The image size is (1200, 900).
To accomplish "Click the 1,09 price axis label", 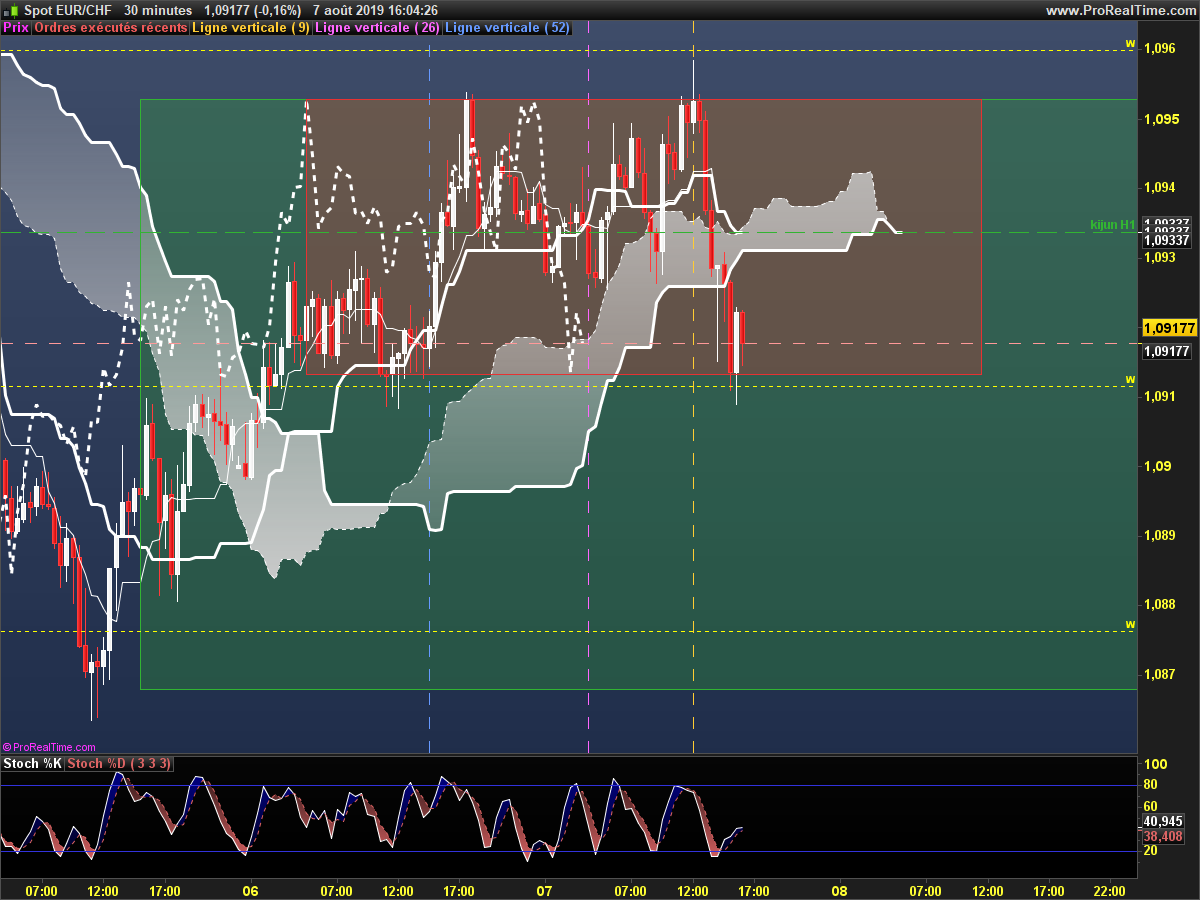I will tap(1156, 466).
